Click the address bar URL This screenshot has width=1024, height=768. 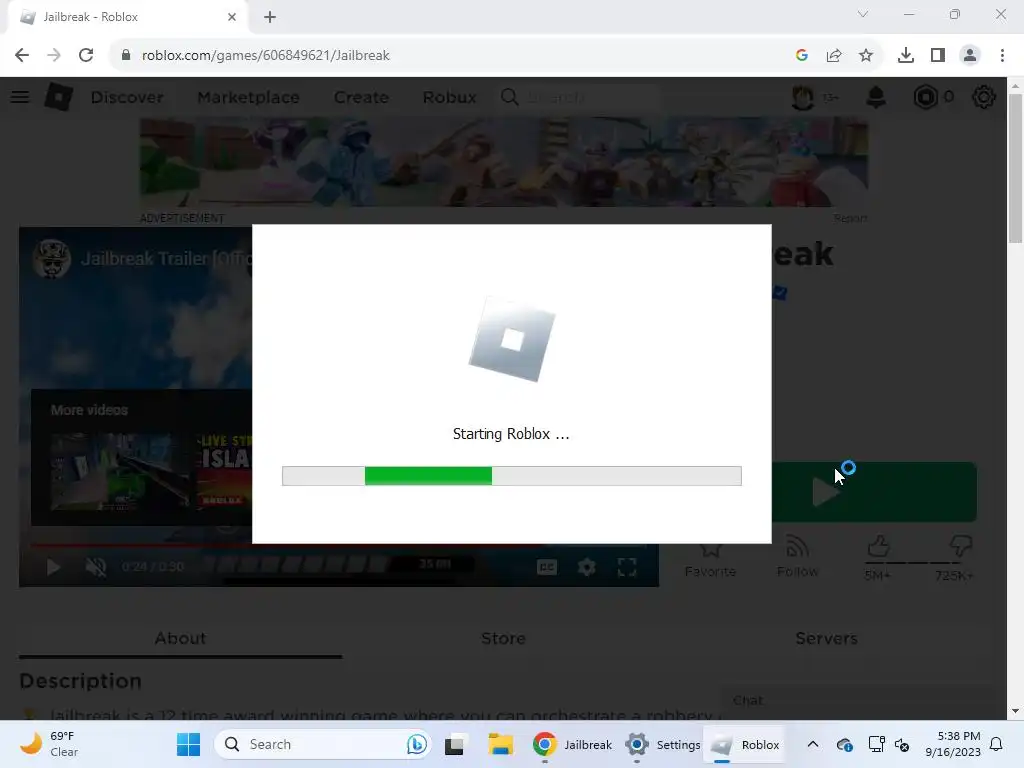point(266,56)
